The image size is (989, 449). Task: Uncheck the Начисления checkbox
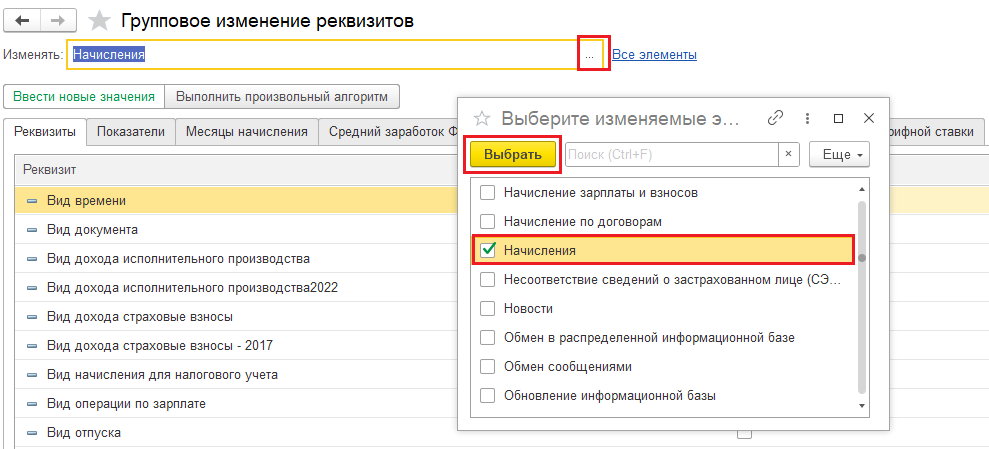click(x=488, y=250)
